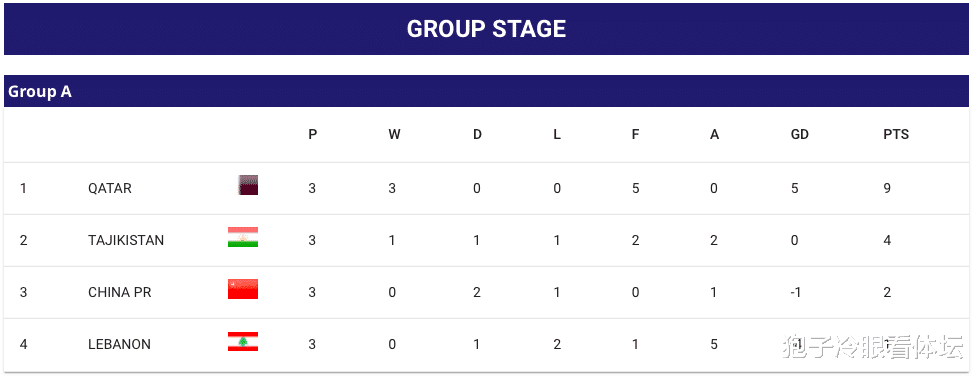Click the W column header
Viewport: 977px width, 377px height.
[394, 134]
